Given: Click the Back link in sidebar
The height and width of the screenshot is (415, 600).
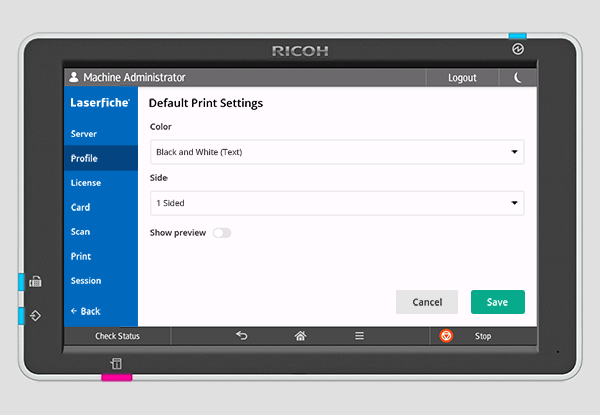Looking at the screenshot, I should 86,311.
